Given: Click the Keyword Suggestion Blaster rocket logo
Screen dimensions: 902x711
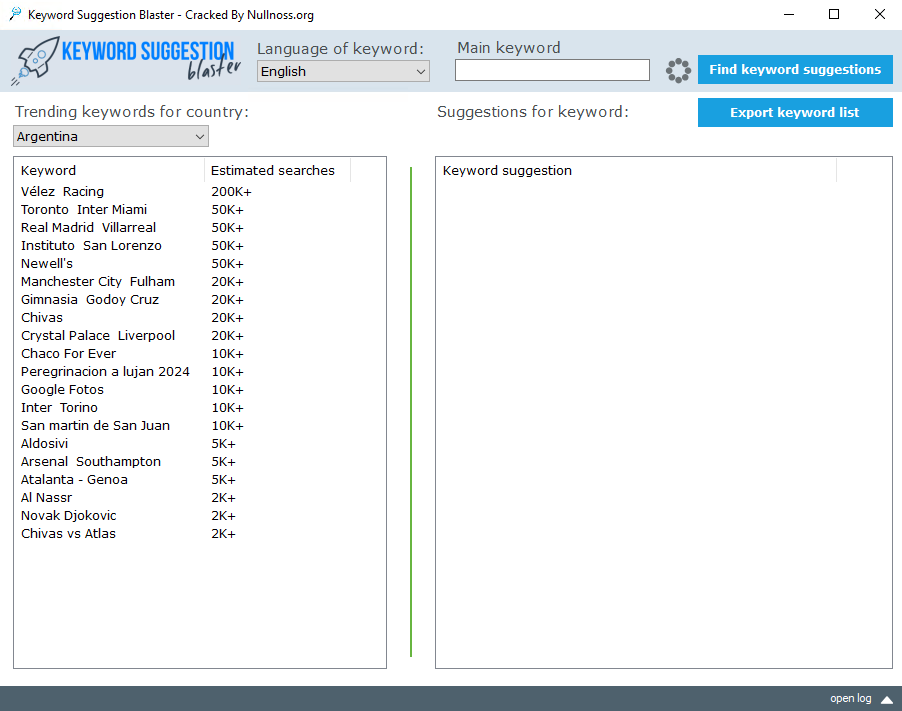Looking at the screenshot, I should click(x=126, y=60).
